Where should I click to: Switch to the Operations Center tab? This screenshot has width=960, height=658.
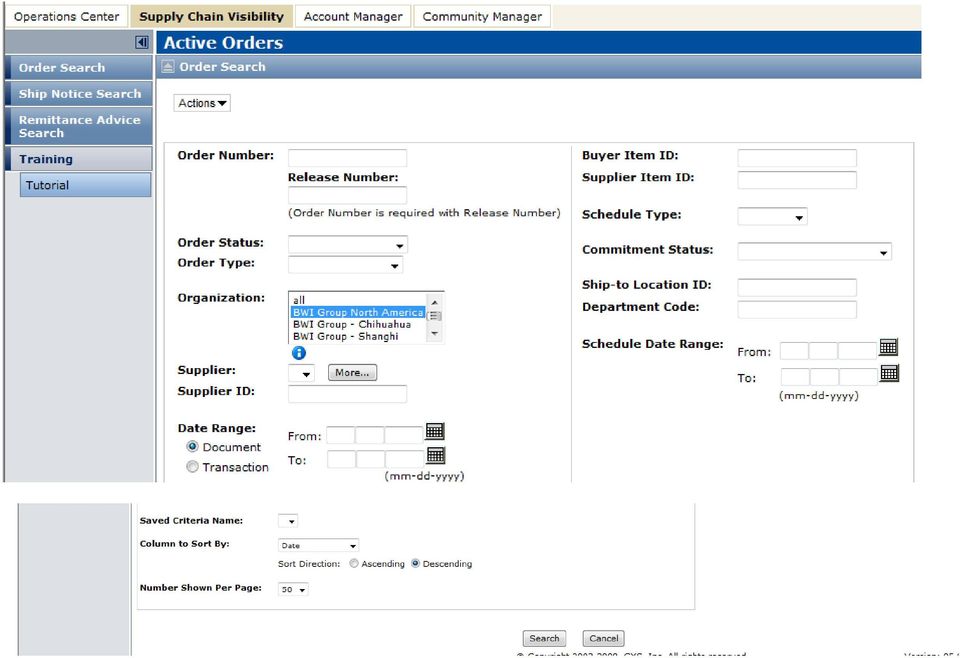click(x=67, y=17)
